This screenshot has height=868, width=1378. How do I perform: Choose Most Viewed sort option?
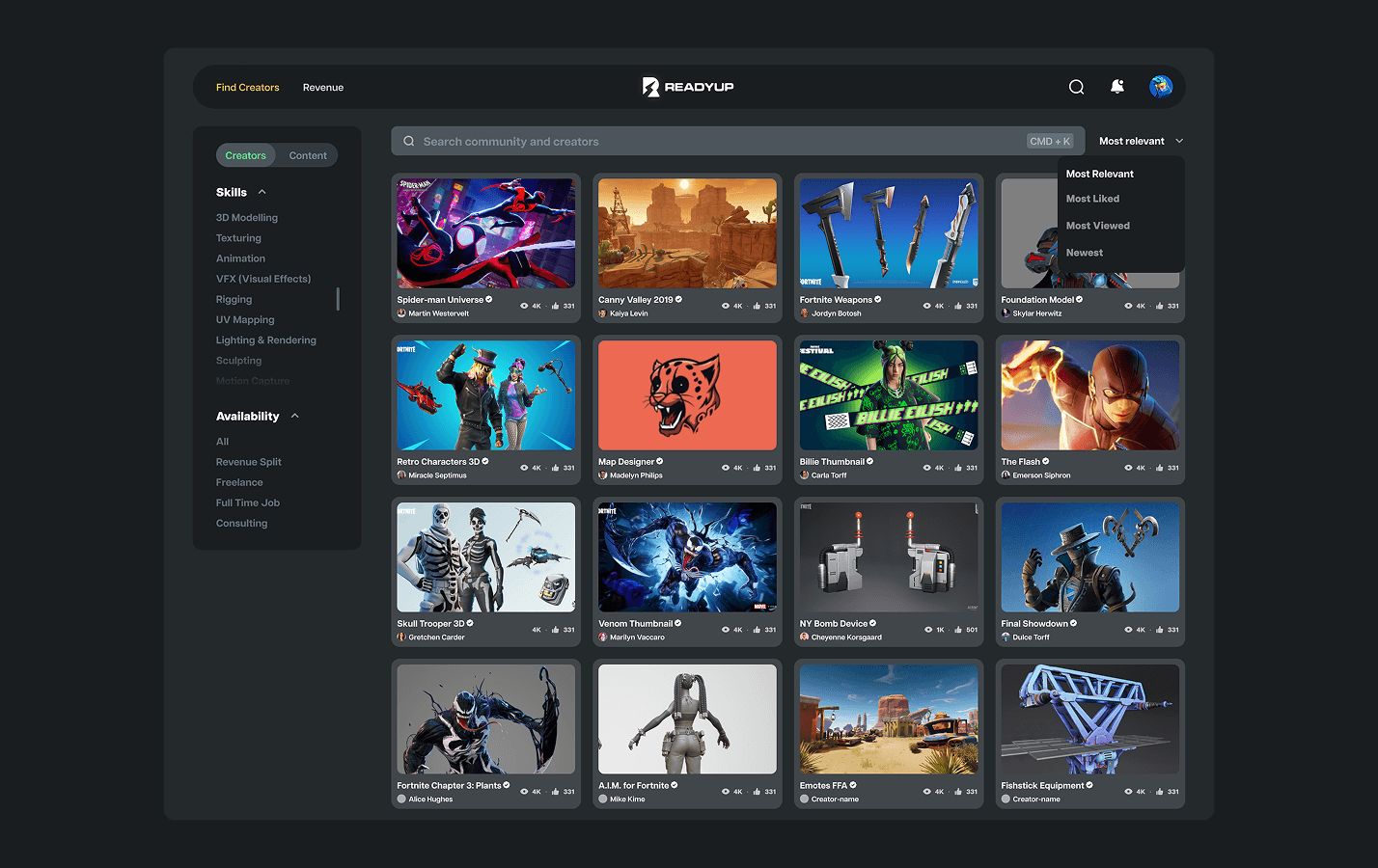pyautogui.click(x=1097, y=226)
